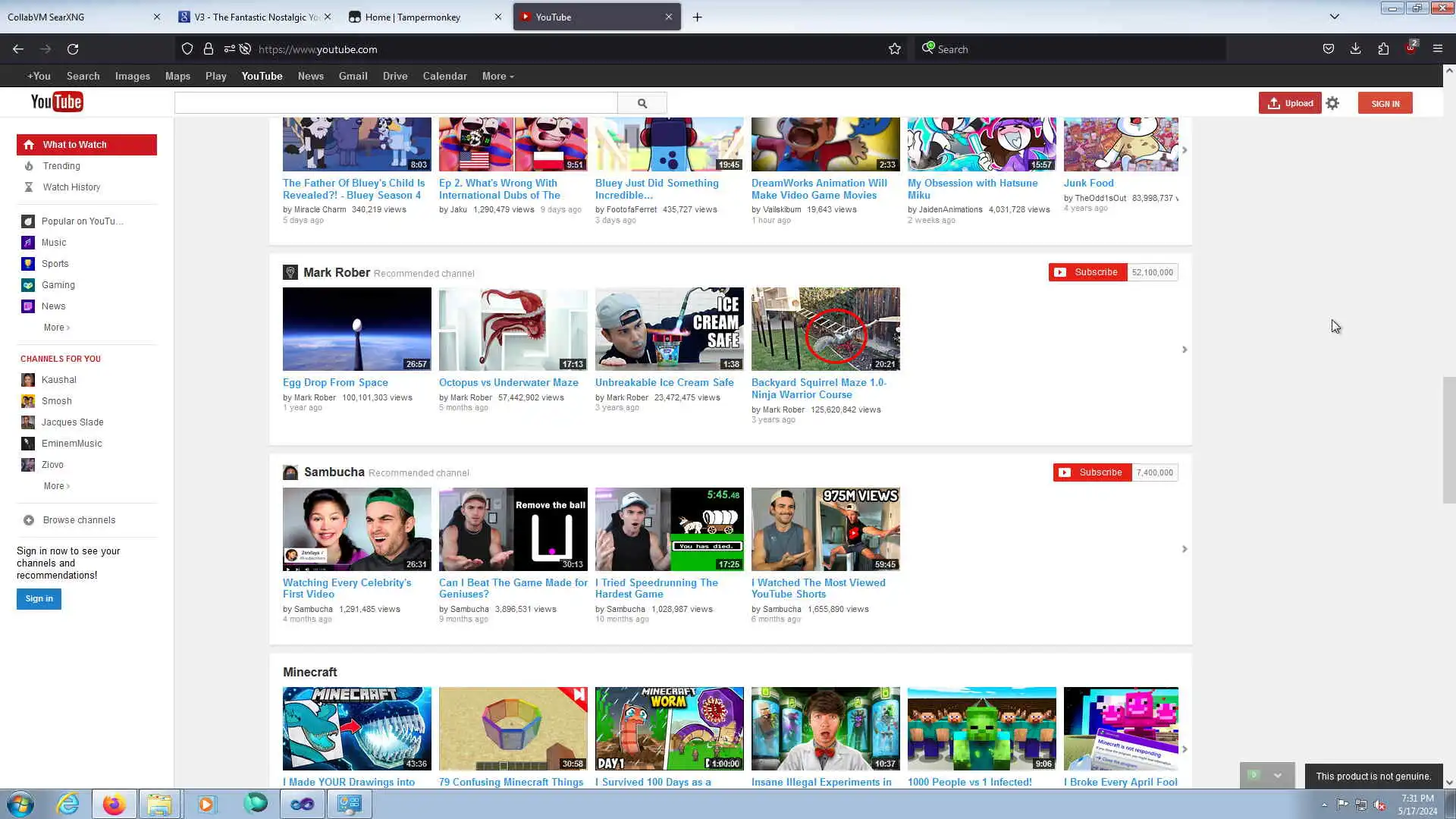Open Firefox downloads arrow icon
This screenshot has height=819, width=1456.
(x=1355, y=49)
